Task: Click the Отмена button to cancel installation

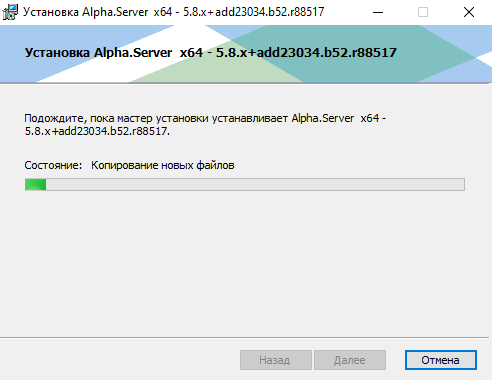Action: click(441, 360)
